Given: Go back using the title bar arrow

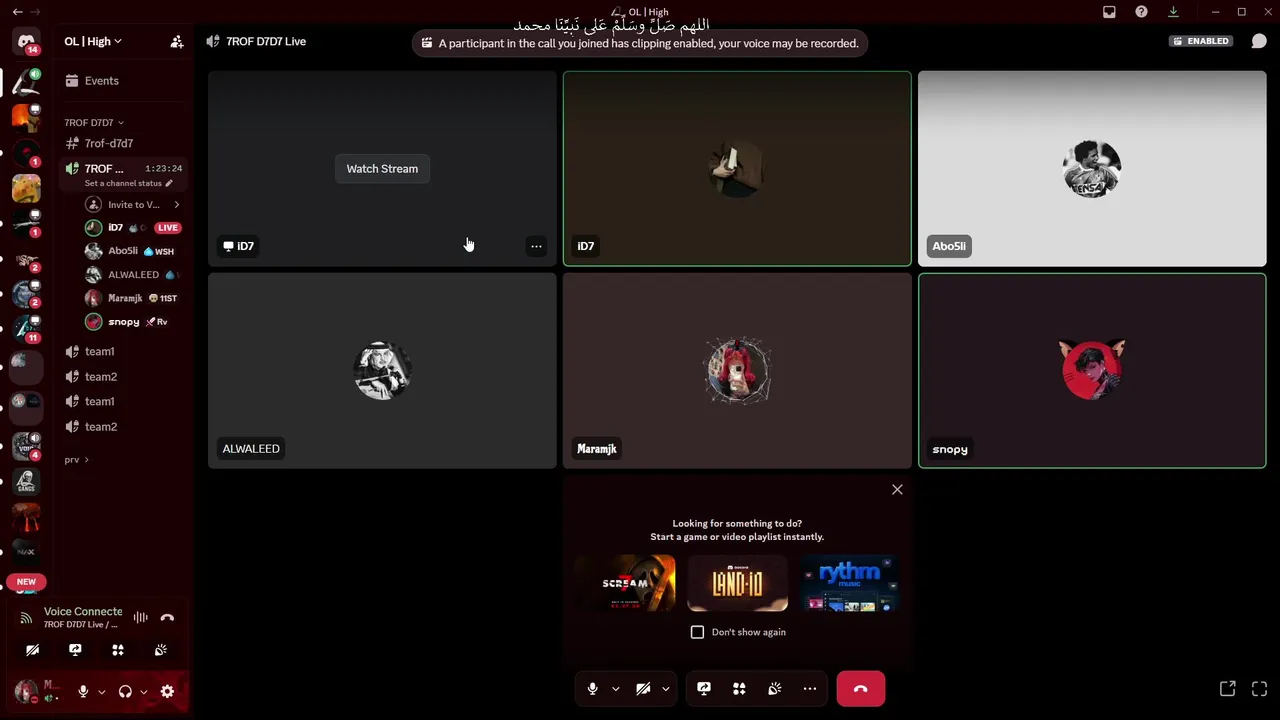Looking at the screenshot, I should click(x=17, y=12).
